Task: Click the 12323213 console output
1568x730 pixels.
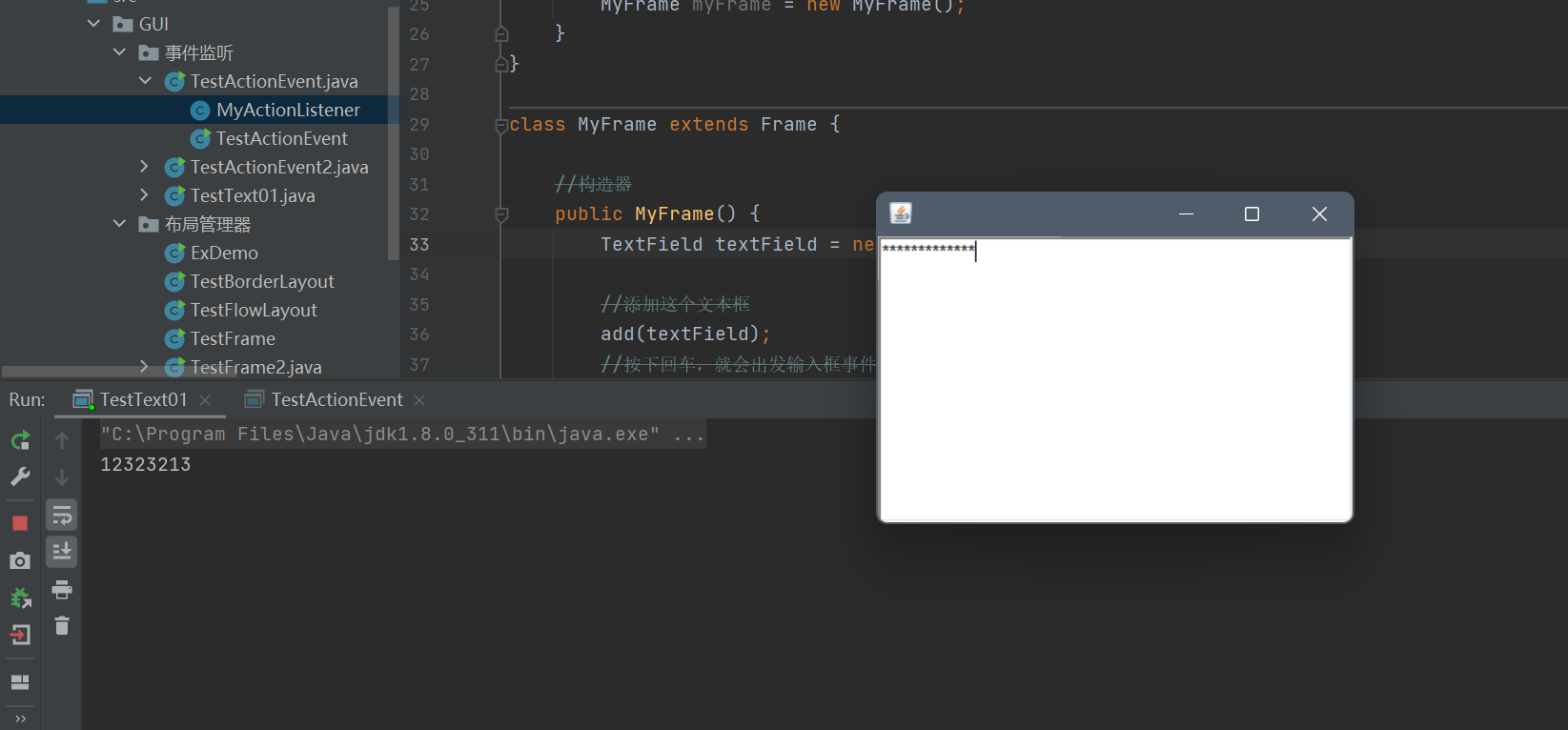Action: coord(146,464)
